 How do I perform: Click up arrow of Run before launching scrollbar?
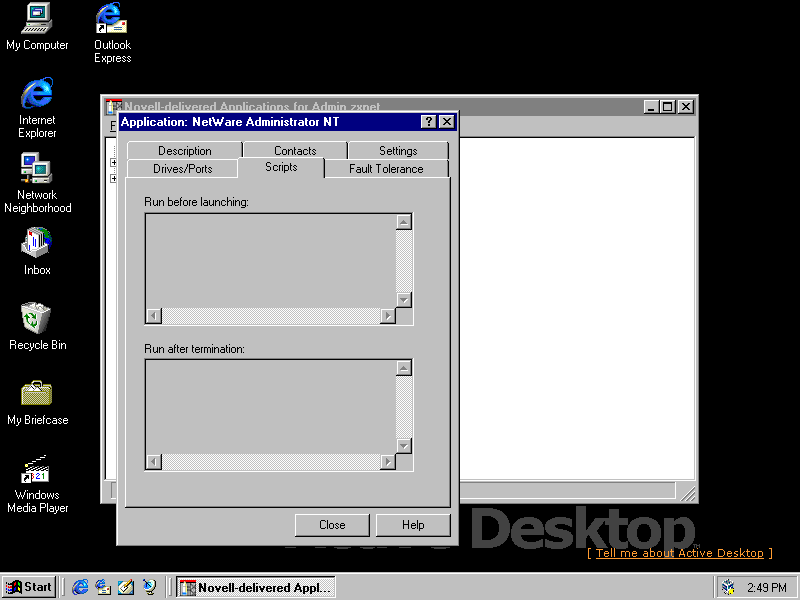[x=404, y=222]
